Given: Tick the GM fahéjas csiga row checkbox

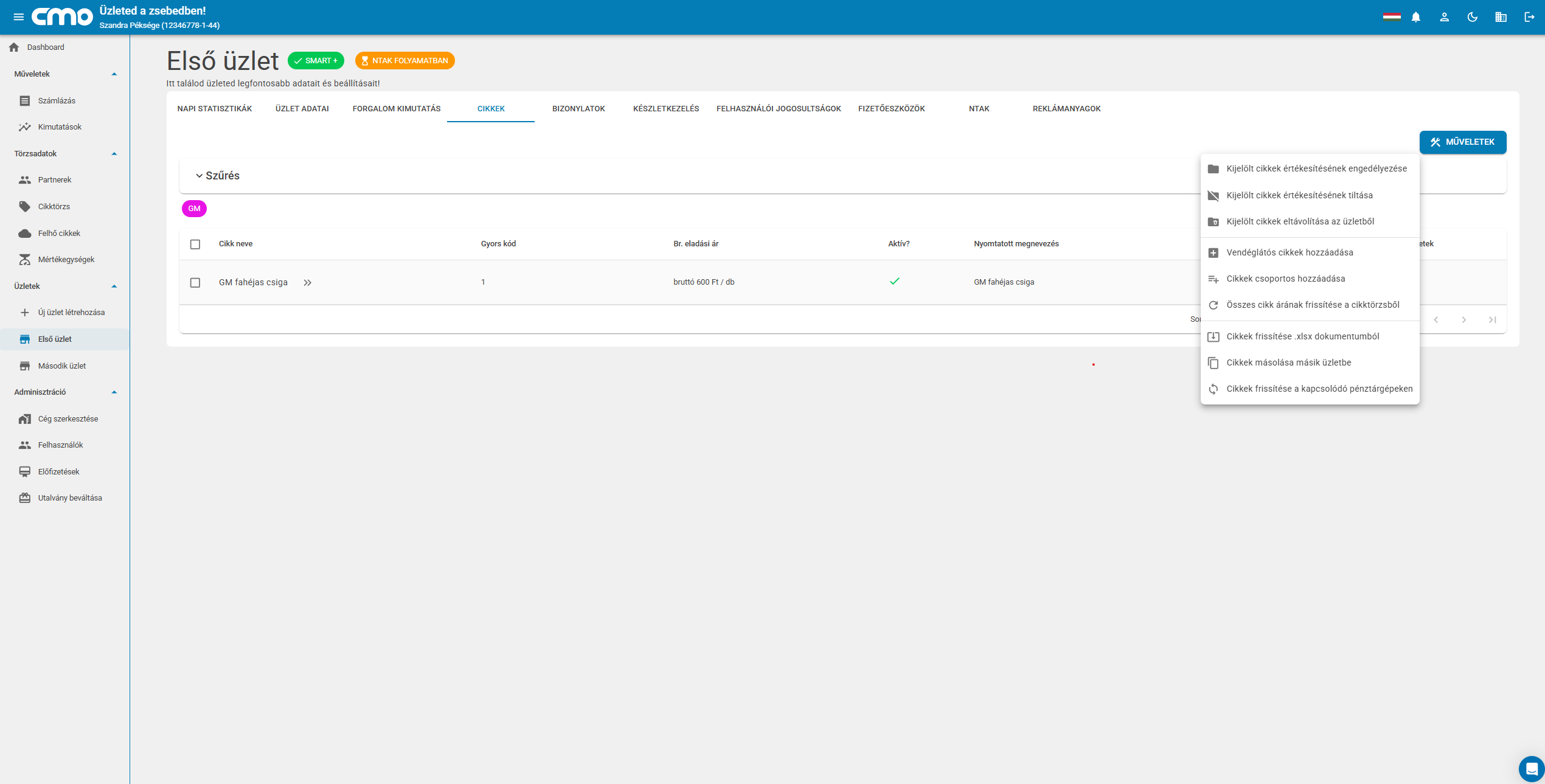Looking at the screenshot, I should [195, 282].
